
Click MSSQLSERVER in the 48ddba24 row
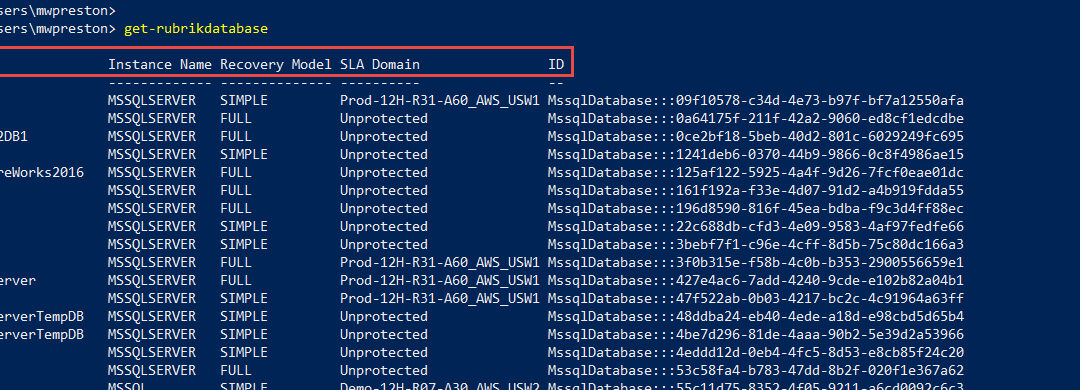click(152, 316)
